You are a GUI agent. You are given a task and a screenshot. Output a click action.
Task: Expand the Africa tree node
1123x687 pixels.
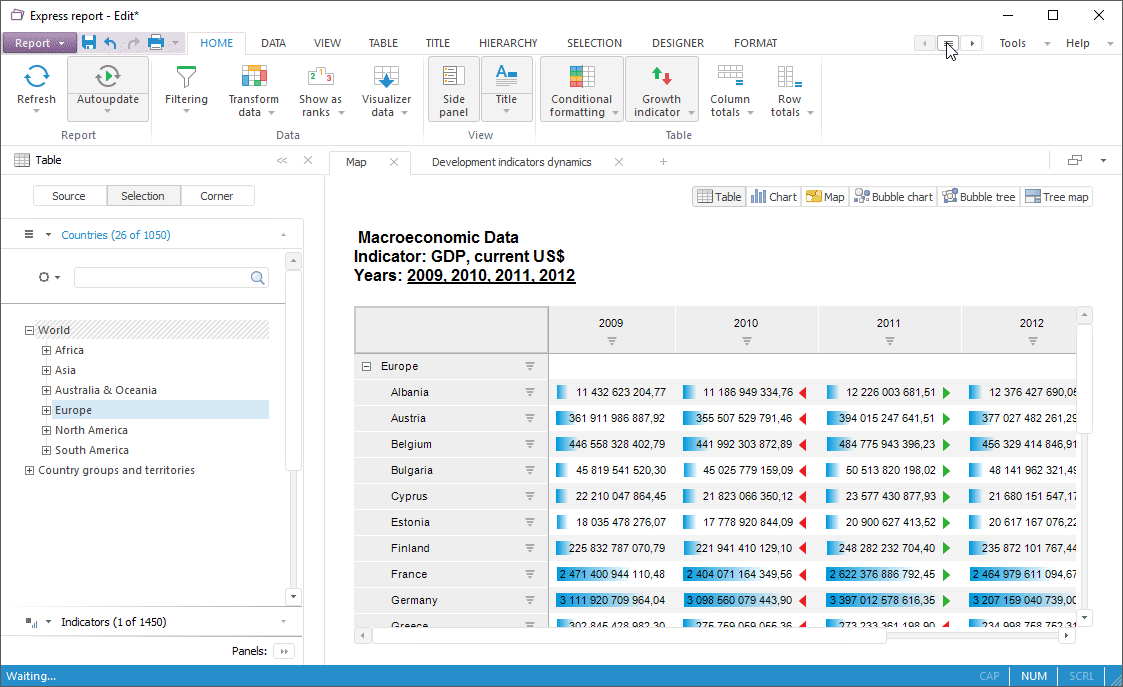point(46,351)
